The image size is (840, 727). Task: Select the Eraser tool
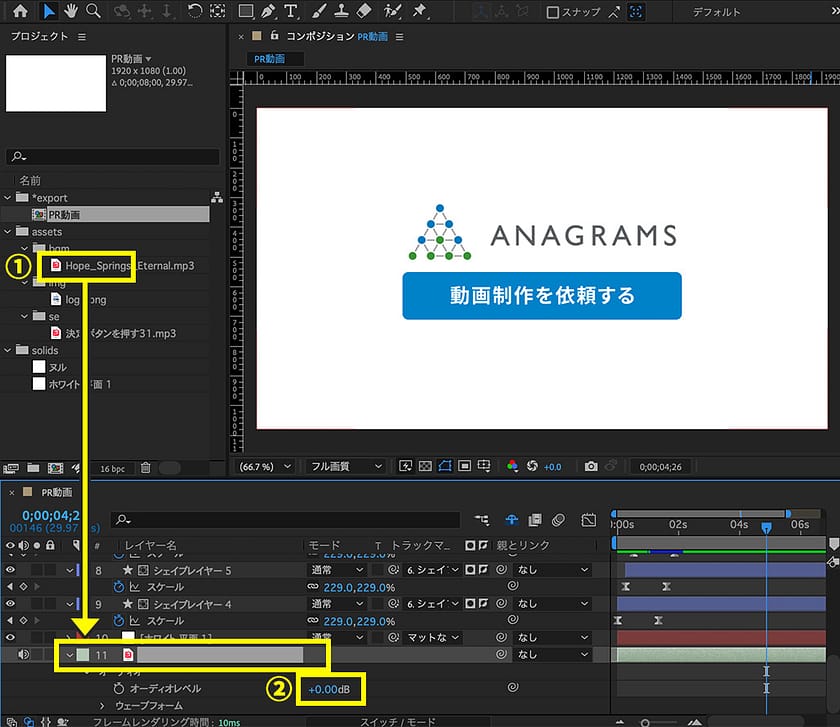pyautogui.click(x=363, y=12)
